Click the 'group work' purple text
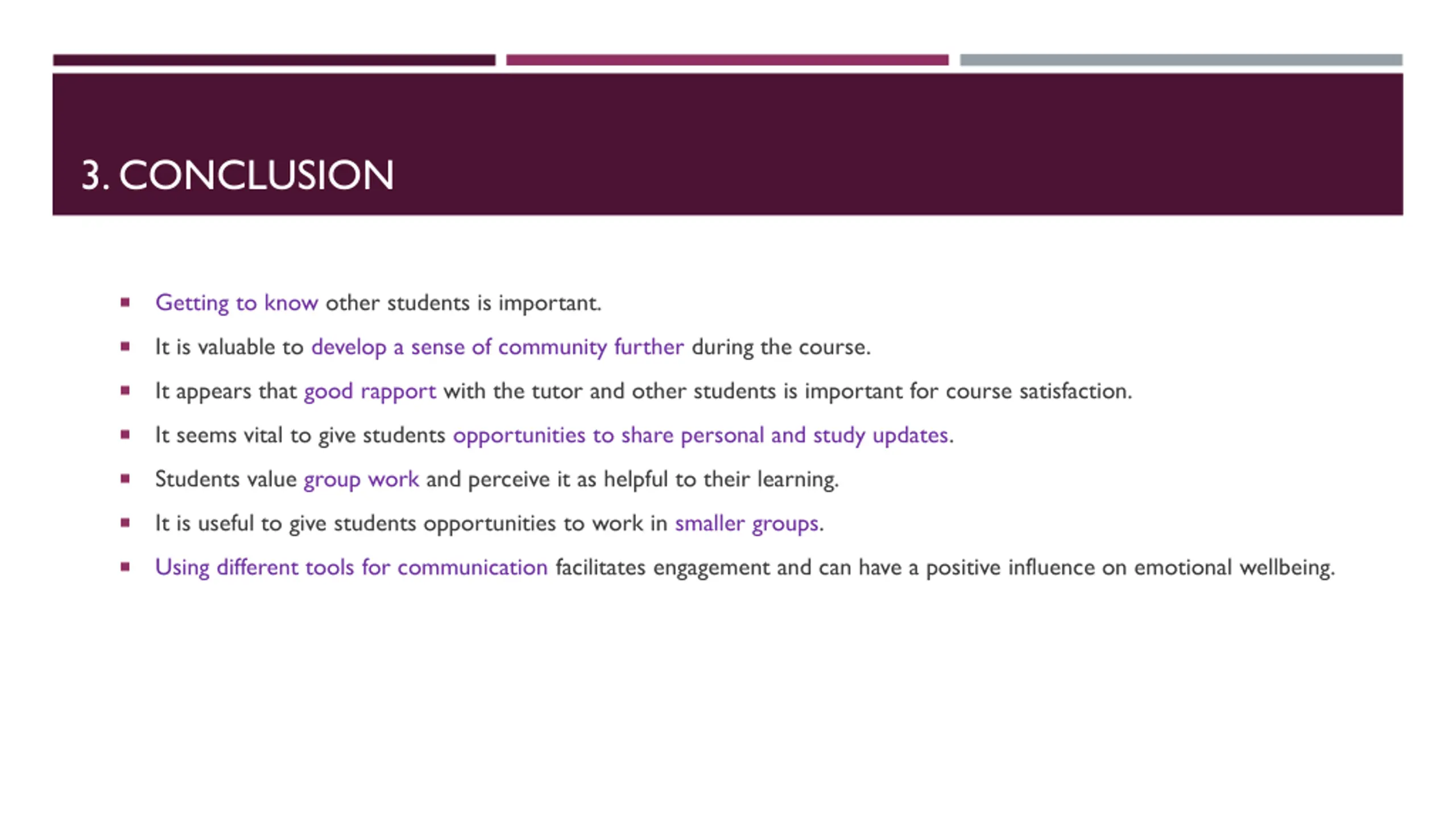Image resolution: width=1456 pixels, height=819 pixels. 361,479
